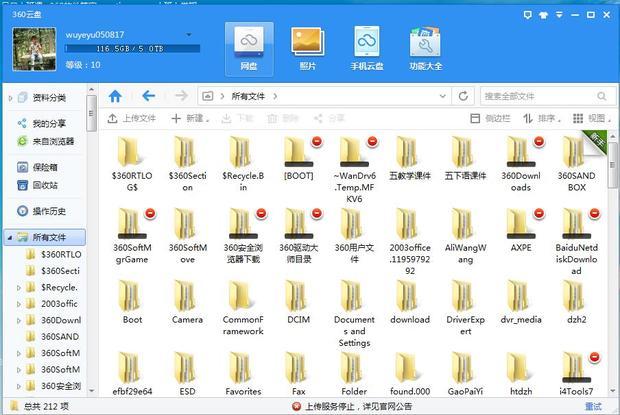Open 我的分享 in sidebar
620x415 pixels.
(42, 124)
